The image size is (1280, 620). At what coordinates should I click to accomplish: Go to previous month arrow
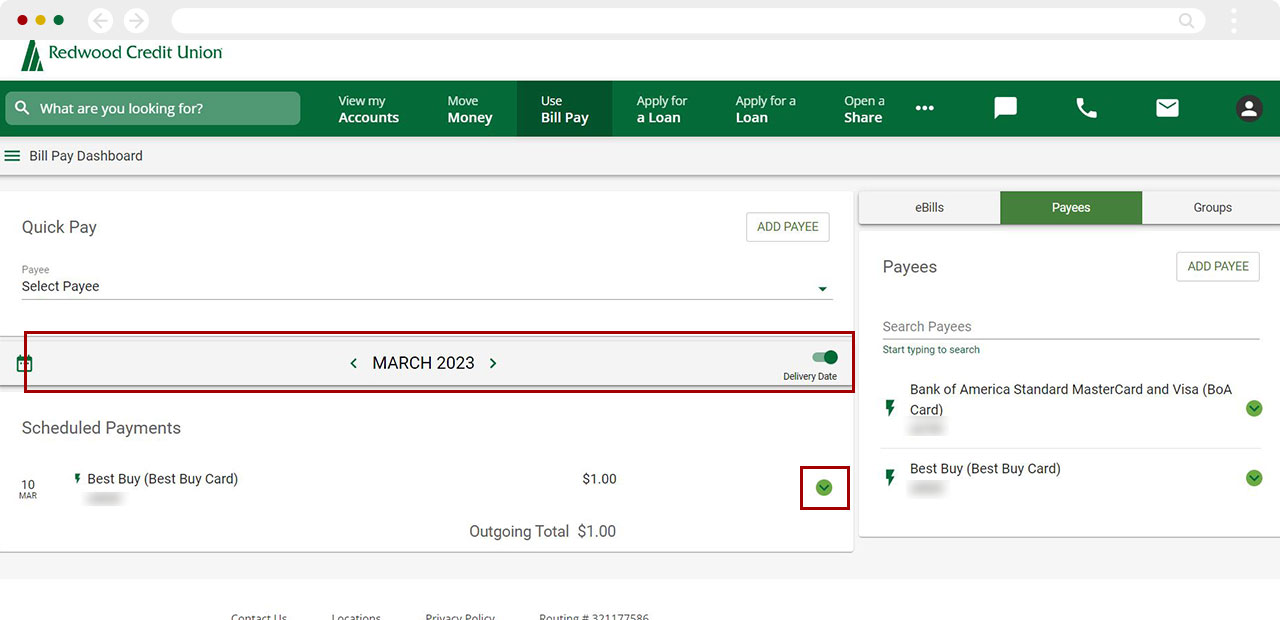[353, 363]
